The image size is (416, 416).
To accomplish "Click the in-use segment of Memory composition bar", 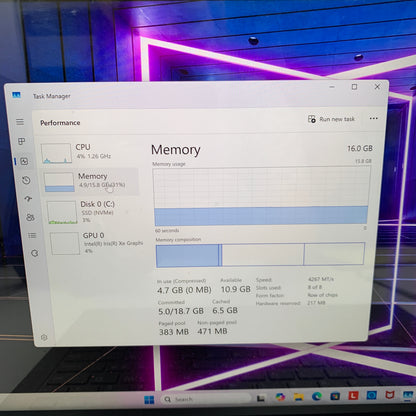I will click(187, 256).
